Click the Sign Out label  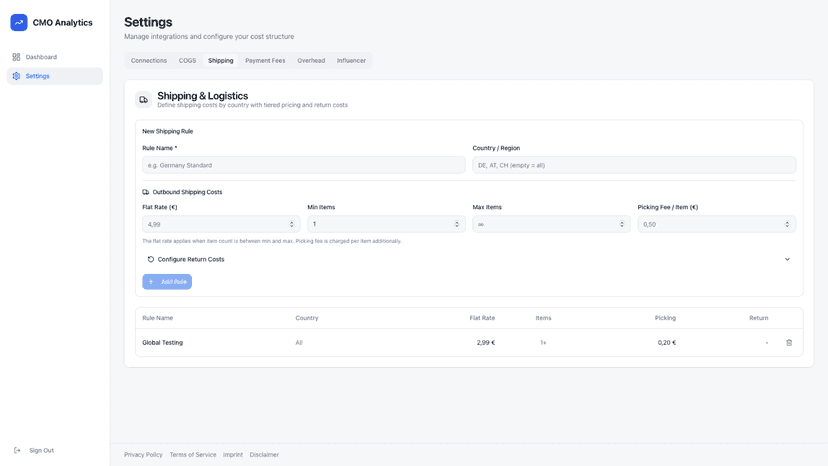(42, 450)
